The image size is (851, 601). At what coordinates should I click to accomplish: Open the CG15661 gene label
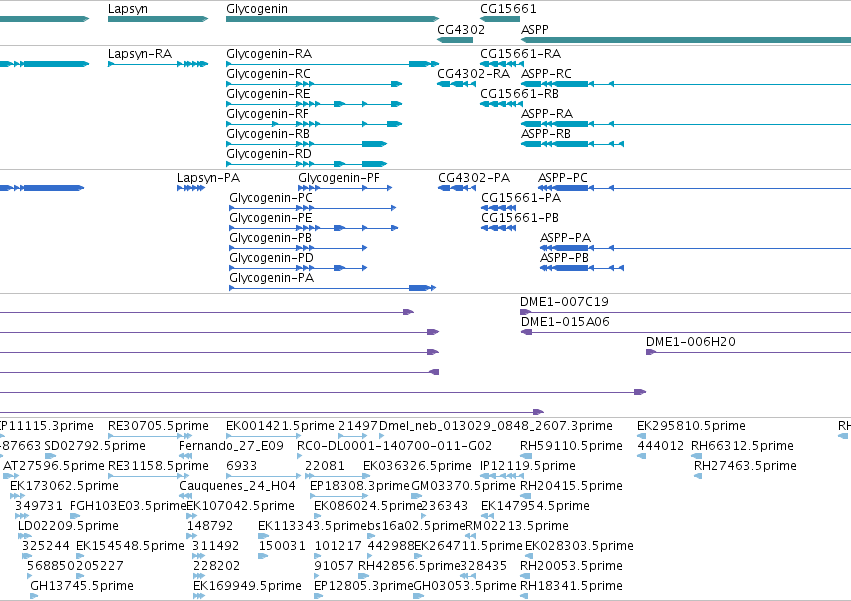tap(508, 9)
